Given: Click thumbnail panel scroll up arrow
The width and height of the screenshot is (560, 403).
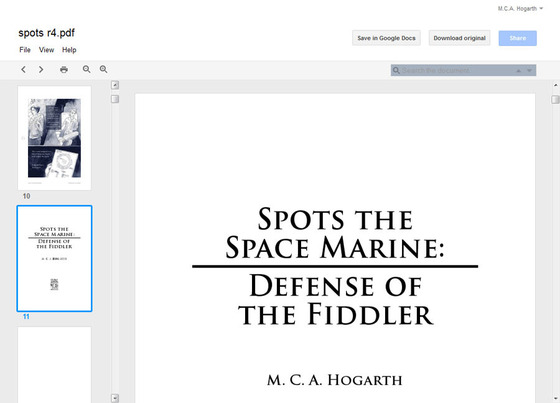Looking at the screenshot, I should pyautogui.click(x=115, y=85).
